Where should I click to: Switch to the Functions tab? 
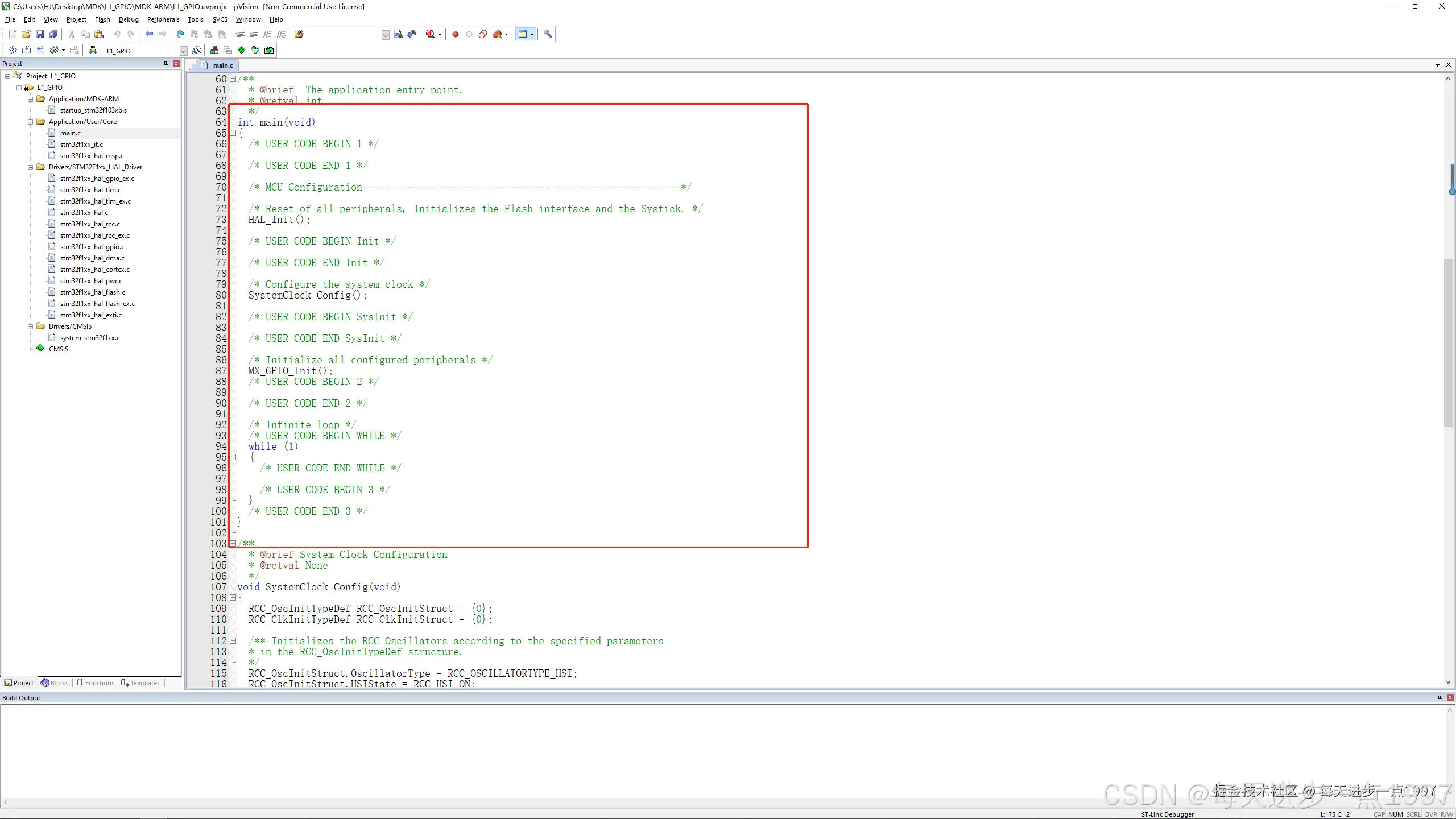96,683
